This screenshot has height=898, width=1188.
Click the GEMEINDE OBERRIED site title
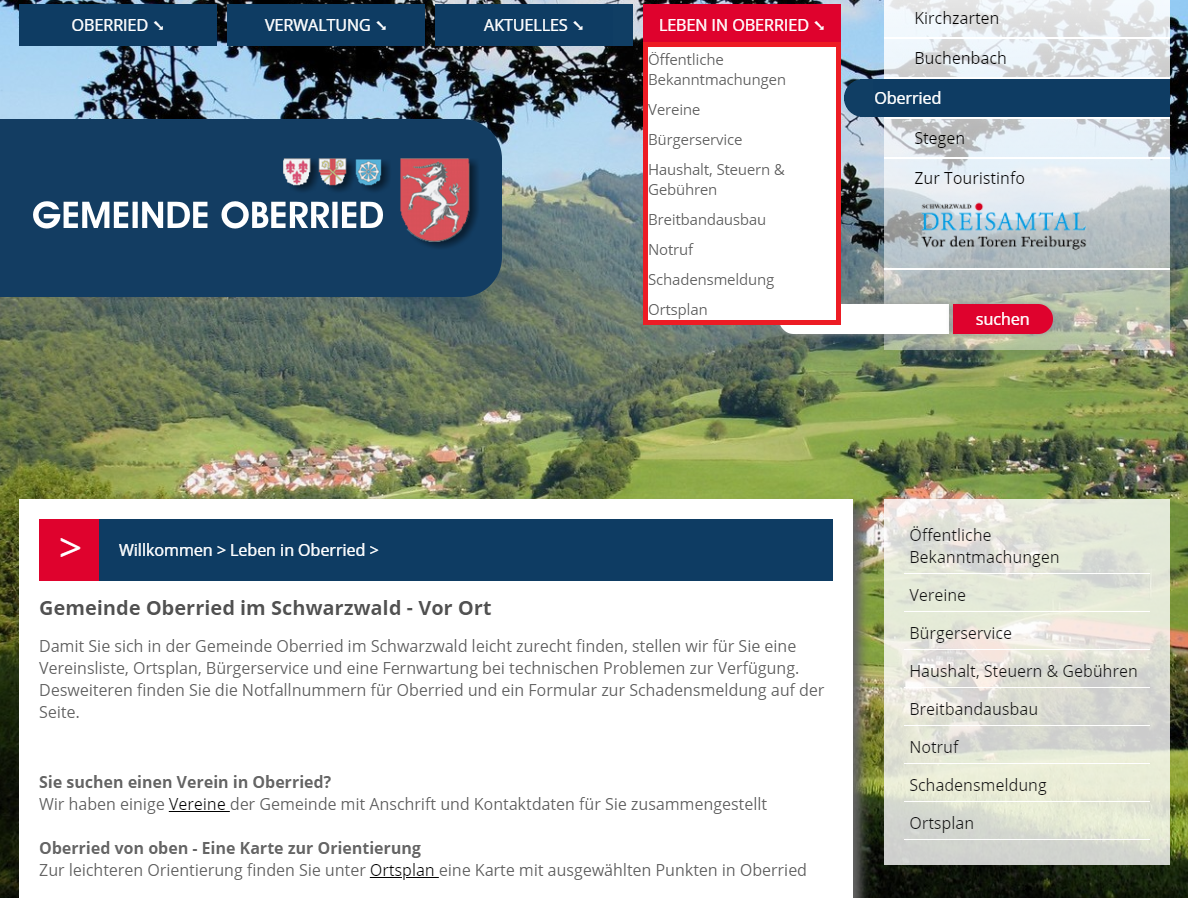pos(208,216)
